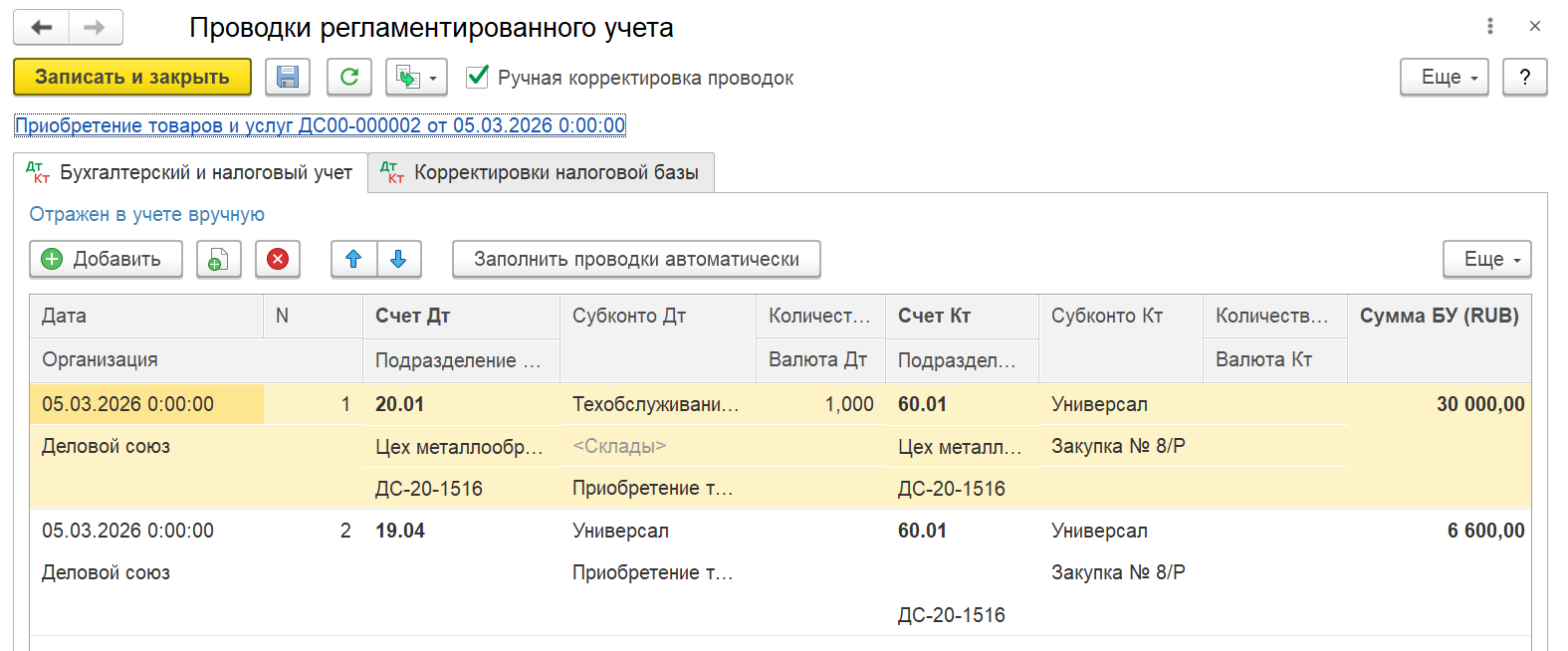Click the Организация column header
Image resolution: width=1568 pixels, height=651 pixels.
pos(196,359)
